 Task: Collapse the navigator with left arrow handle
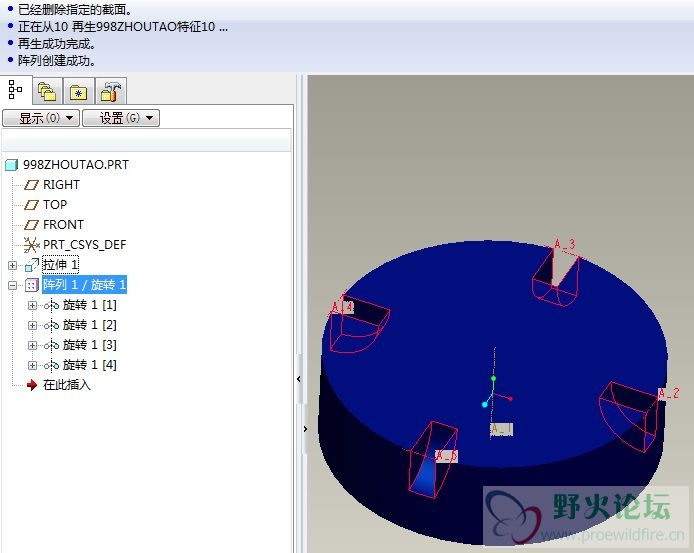[x=299, y=379]
